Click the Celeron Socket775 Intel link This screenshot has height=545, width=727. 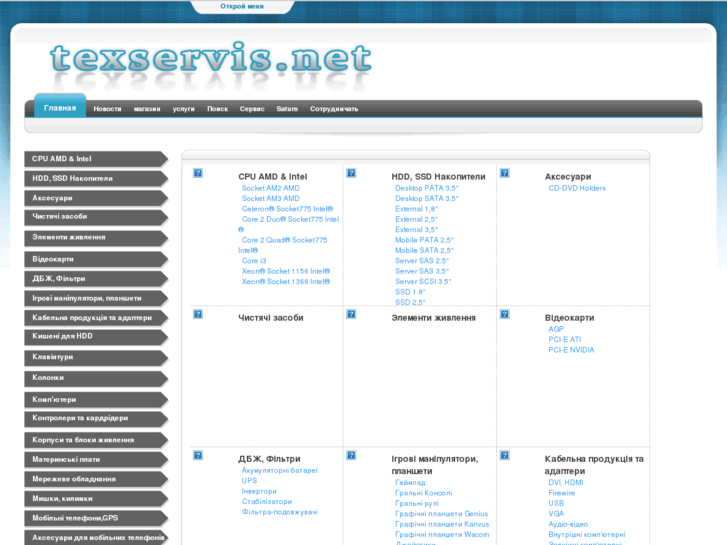point(287,209)
